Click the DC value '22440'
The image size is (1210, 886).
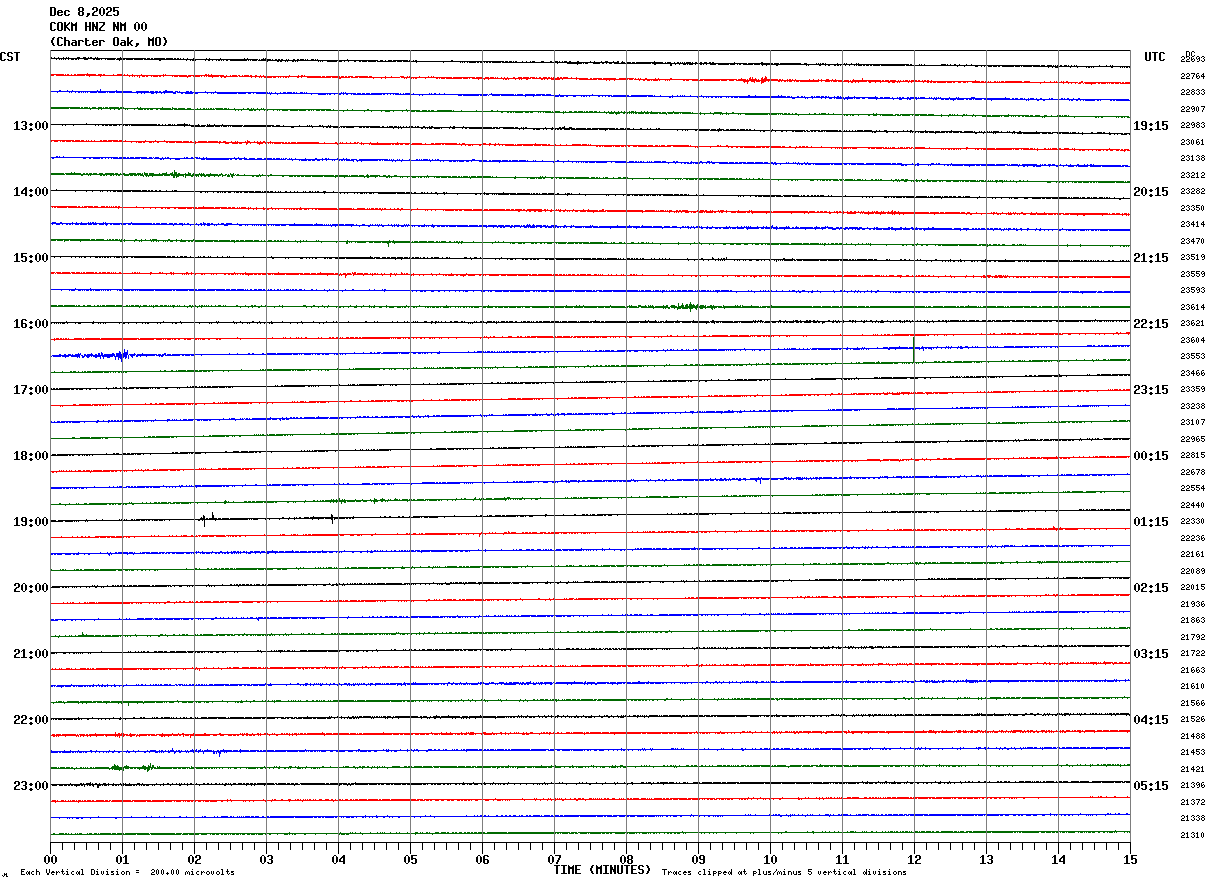[1192, 505]
